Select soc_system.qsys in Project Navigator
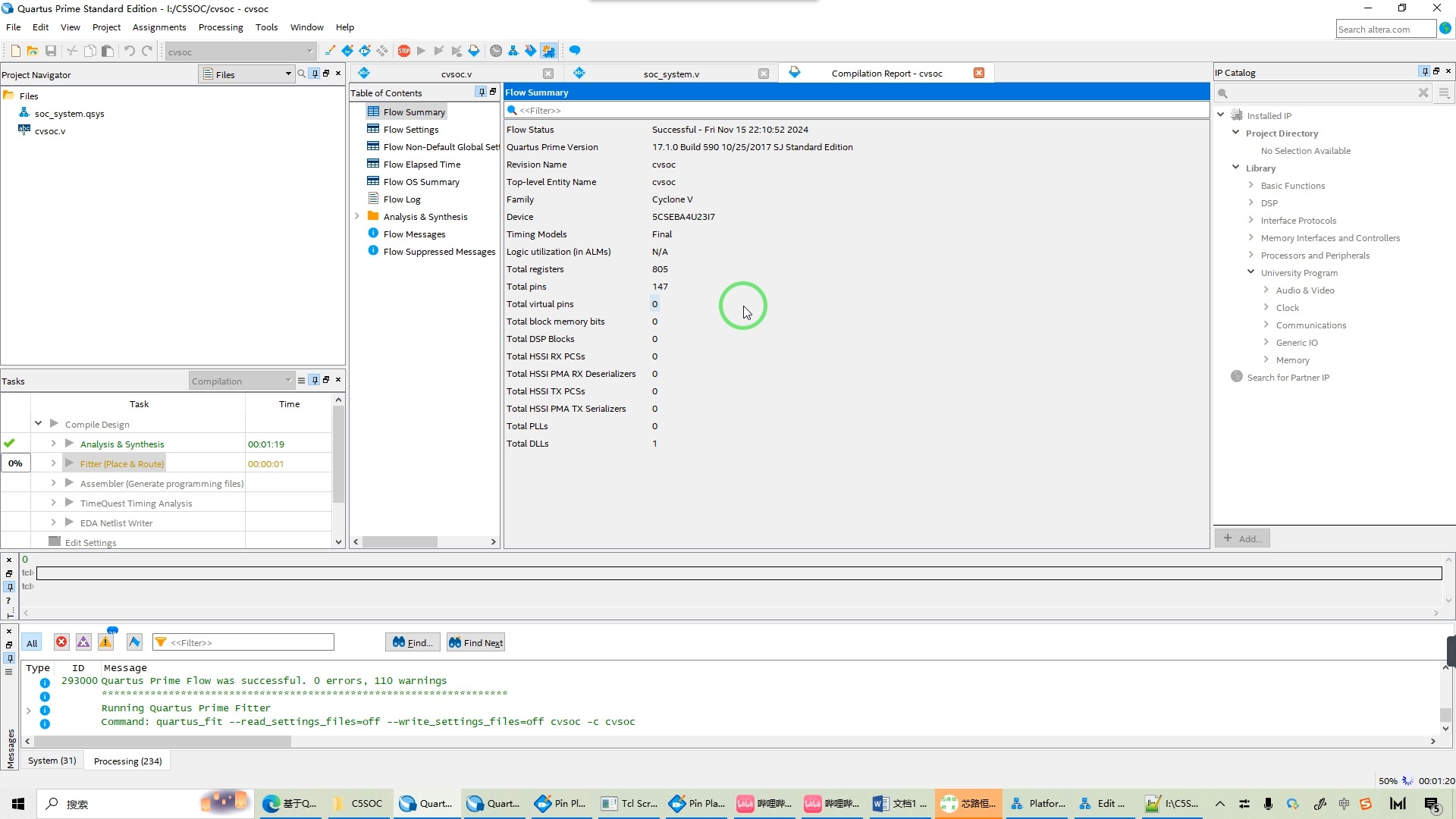This screenshot has height=819, width=1456. click(x=69, y=113)
